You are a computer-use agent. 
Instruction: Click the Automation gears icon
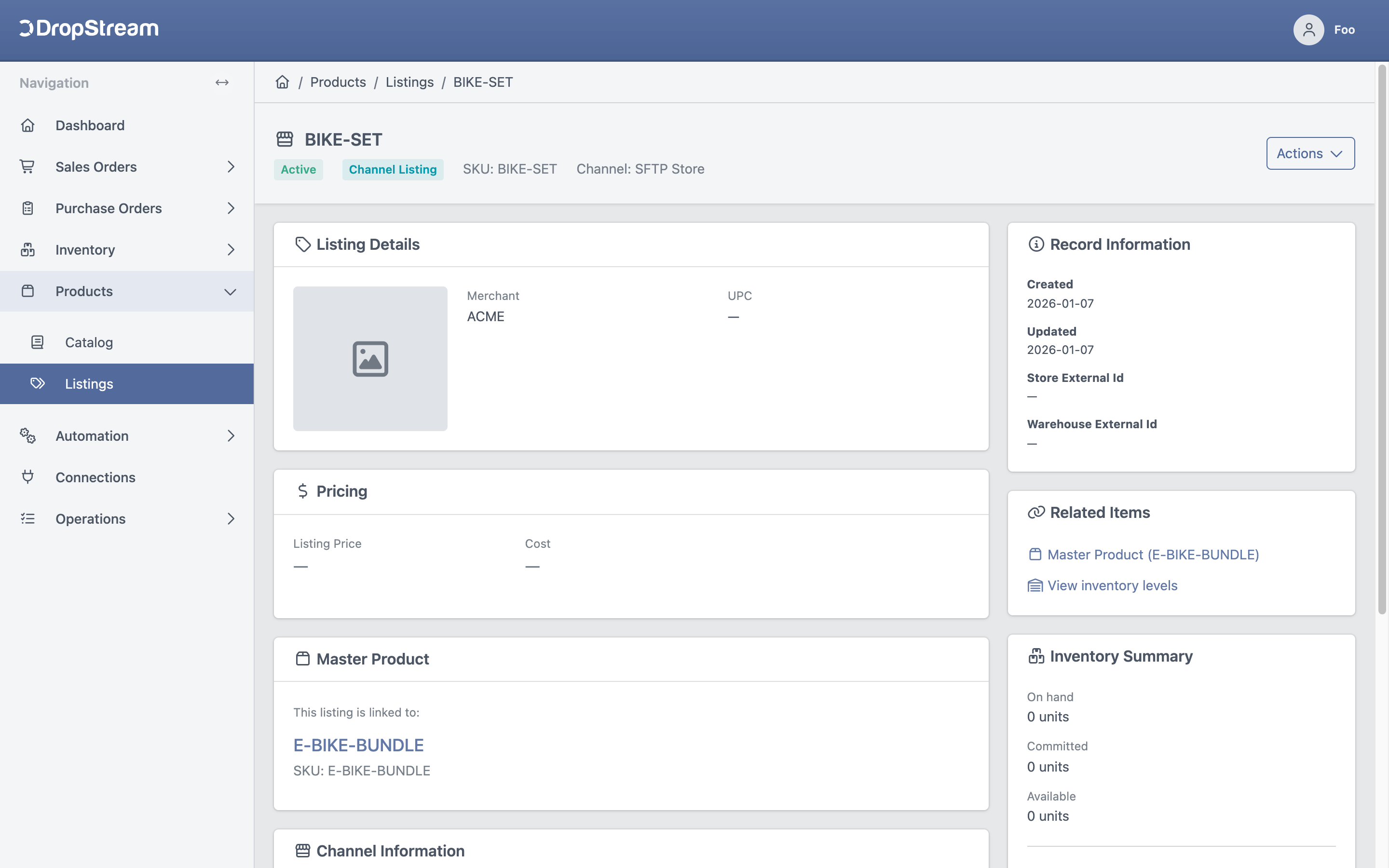27,436
